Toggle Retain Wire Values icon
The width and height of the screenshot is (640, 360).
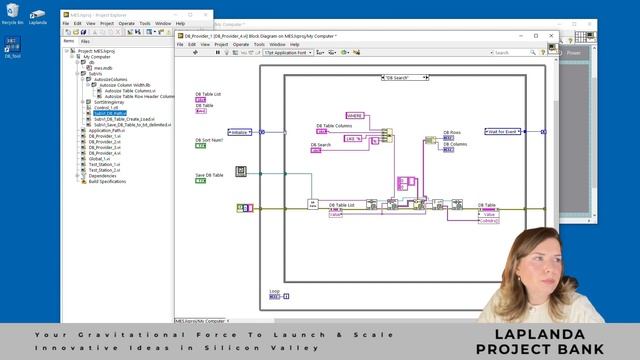235,52
